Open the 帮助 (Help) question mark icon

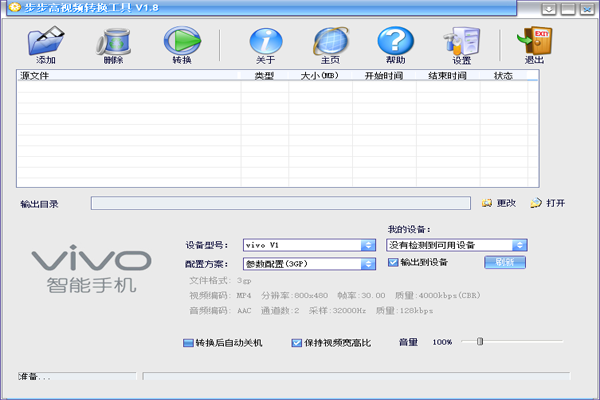[x=395, y=41]
